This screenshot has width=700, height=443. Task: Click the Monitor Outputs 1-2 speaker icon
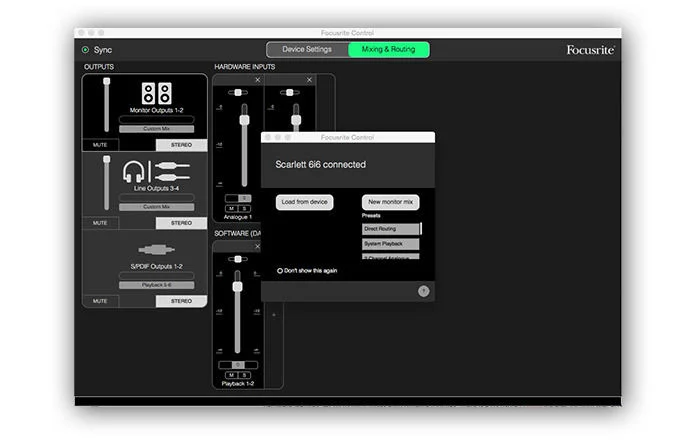tap(157, 93)
